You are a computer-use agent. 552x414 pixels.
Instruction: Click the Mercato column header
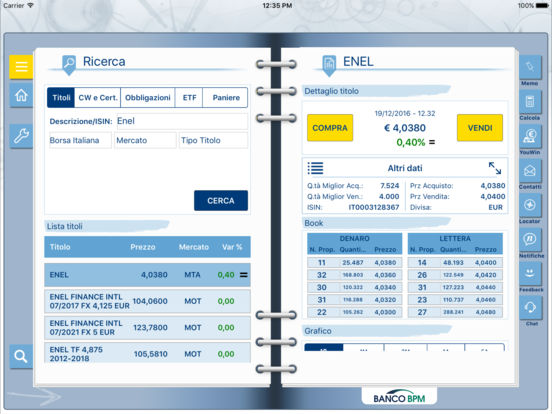click(x=194, y=247)
